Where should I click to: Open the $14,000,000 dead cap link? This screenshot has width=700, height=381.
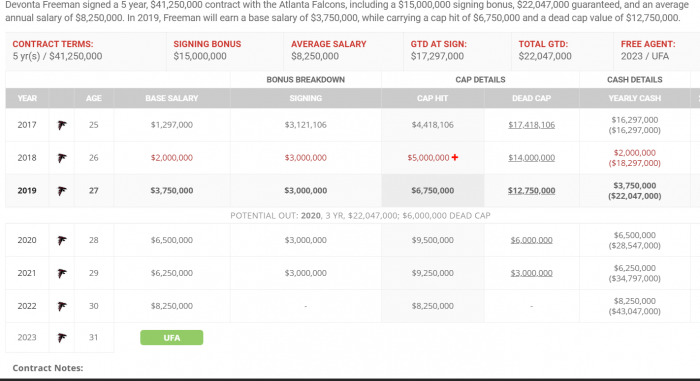pyautogui.click(x=531, y=158)
